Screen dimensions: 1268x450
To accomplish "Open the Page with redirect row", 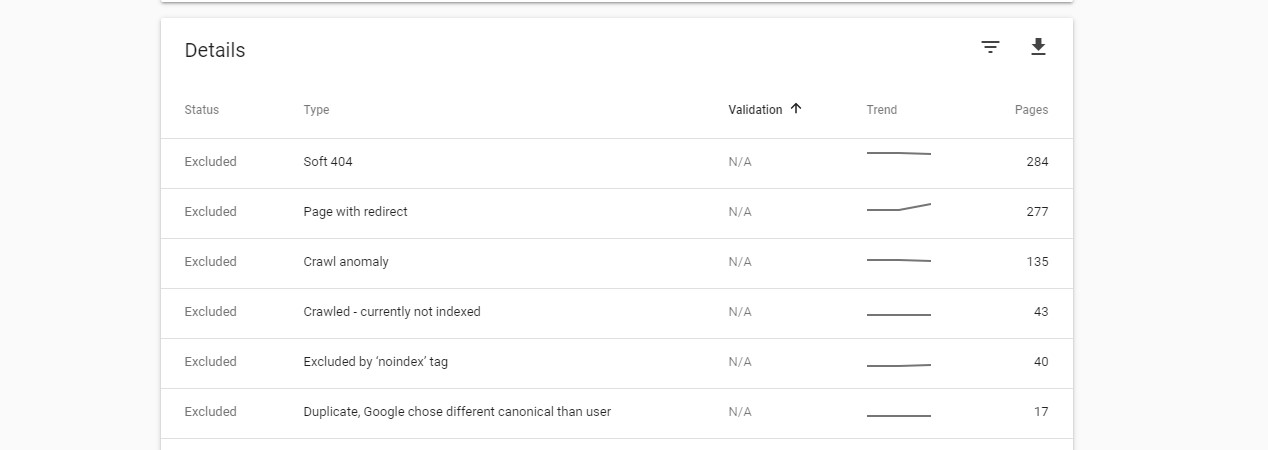I will (x=617, y=213).
